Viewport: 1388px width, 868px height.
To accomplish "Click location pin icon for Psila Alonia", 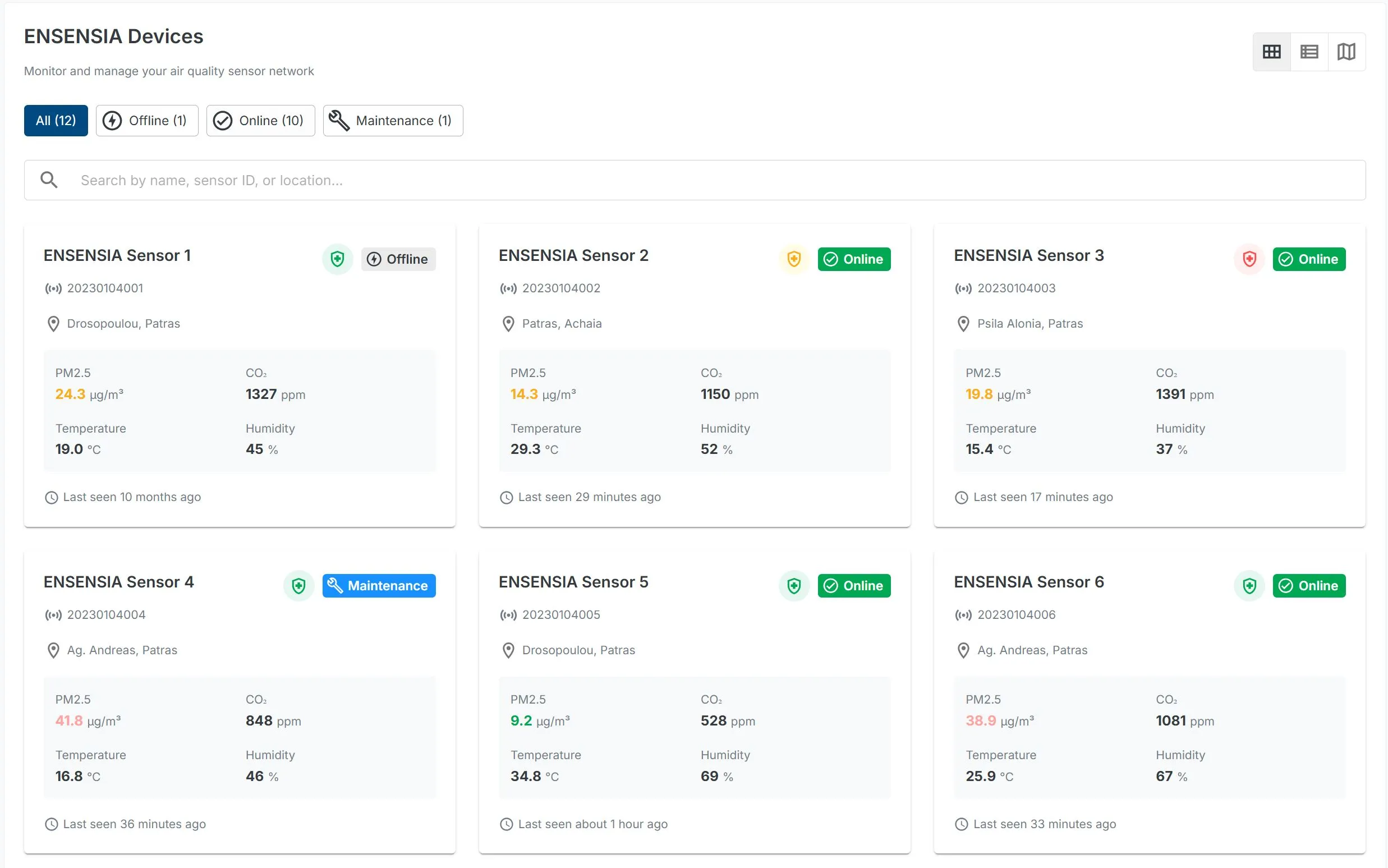I will [x=963, y=324].
